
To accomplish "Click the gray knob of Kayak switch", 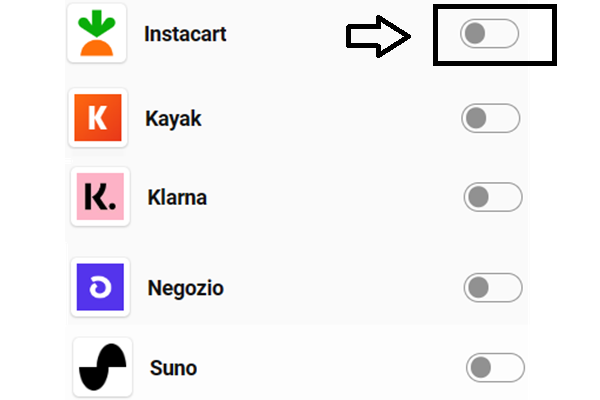I will [x=477, y=119].
